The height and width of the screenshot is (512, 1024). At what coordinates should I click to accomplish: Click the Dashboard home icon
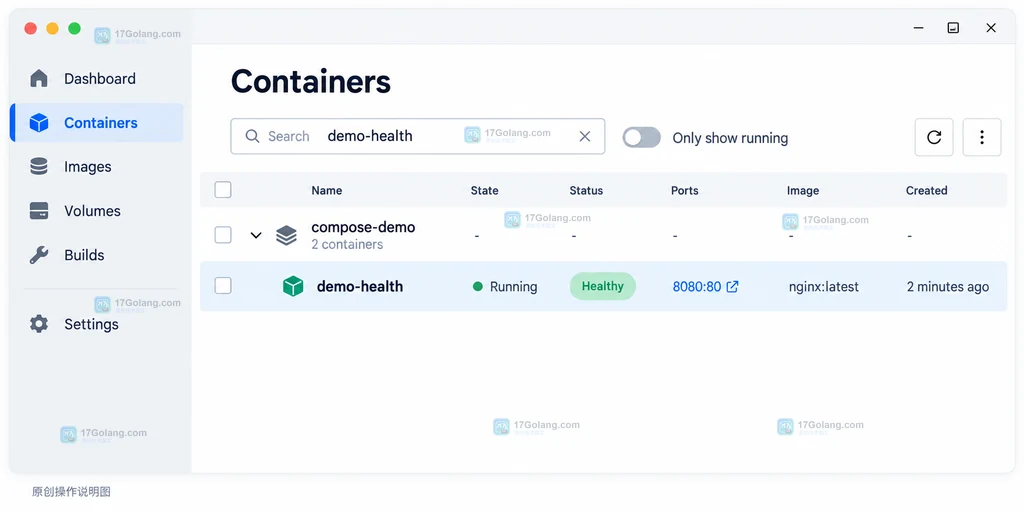point(39,78)
